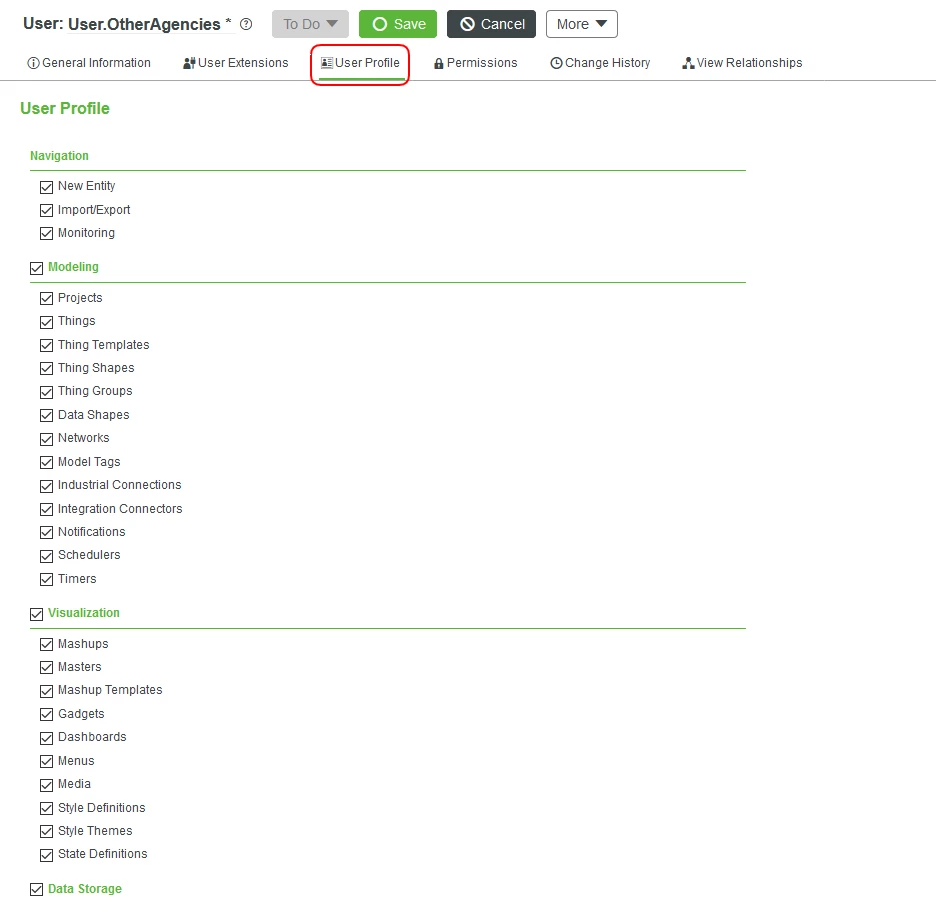Toggle the Thing Templates checkbox
Screen dimensions: 936x898
pos(46,344)
